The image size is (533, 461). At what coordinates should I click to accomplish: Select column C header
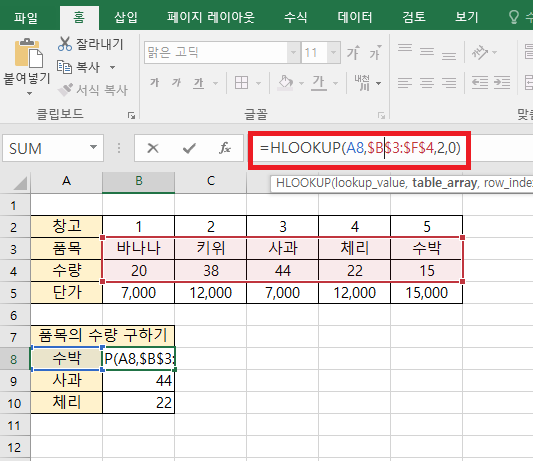click(x=211, y=182)
